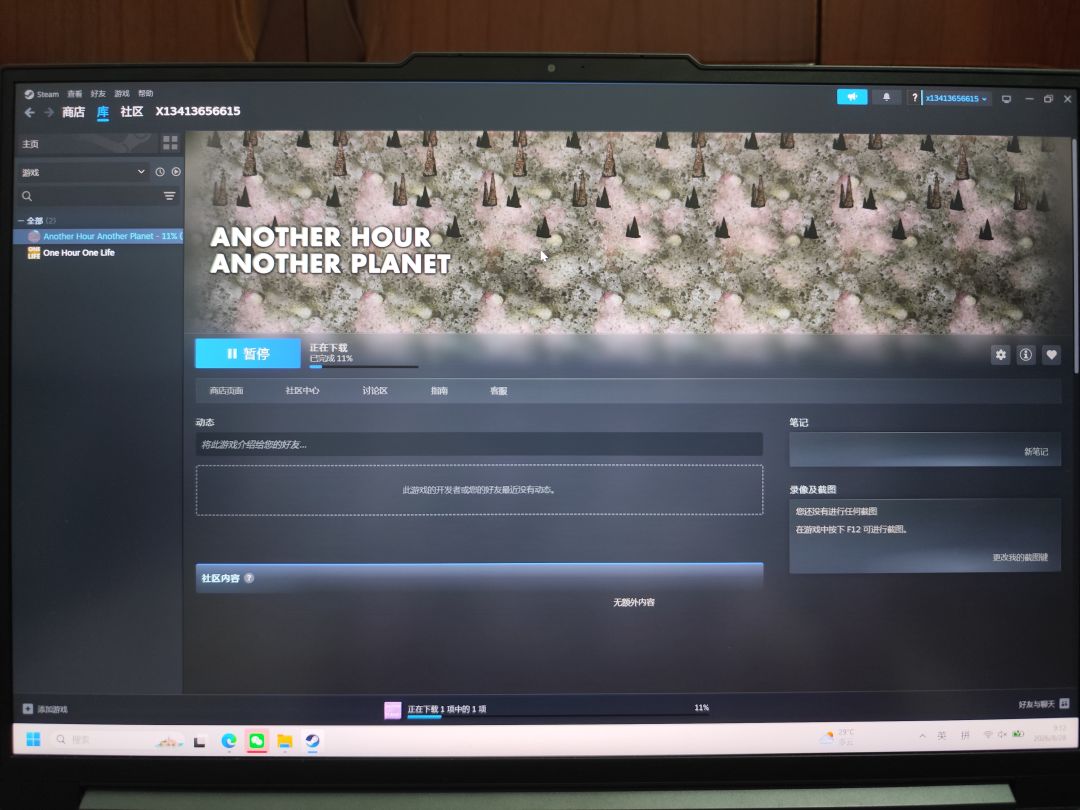Click the download progress bar under 正在下载
The image size is (1080, 810).
click(x=364, y=366)
